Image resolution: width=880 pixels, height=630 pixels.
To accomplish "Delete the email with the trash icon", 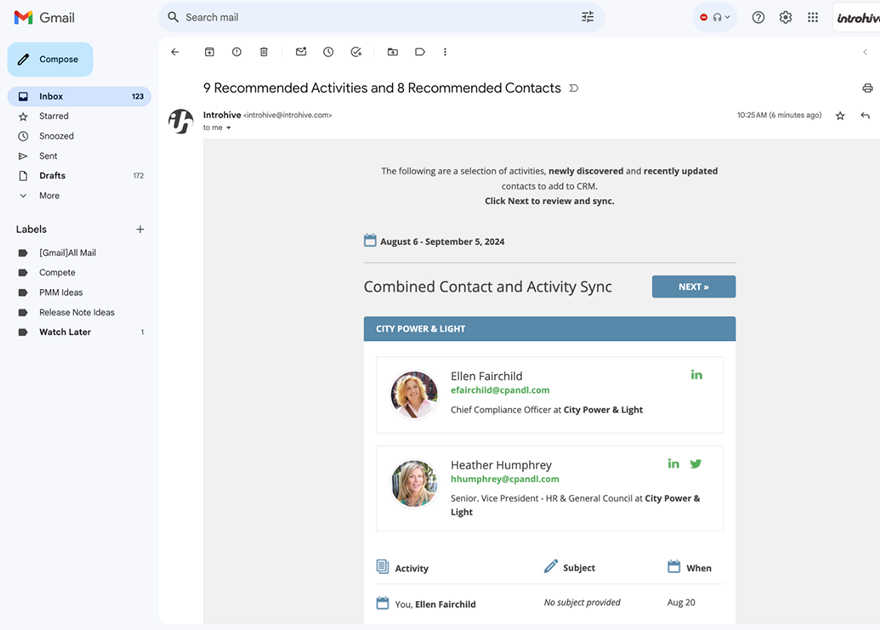I will pos(264,52).
